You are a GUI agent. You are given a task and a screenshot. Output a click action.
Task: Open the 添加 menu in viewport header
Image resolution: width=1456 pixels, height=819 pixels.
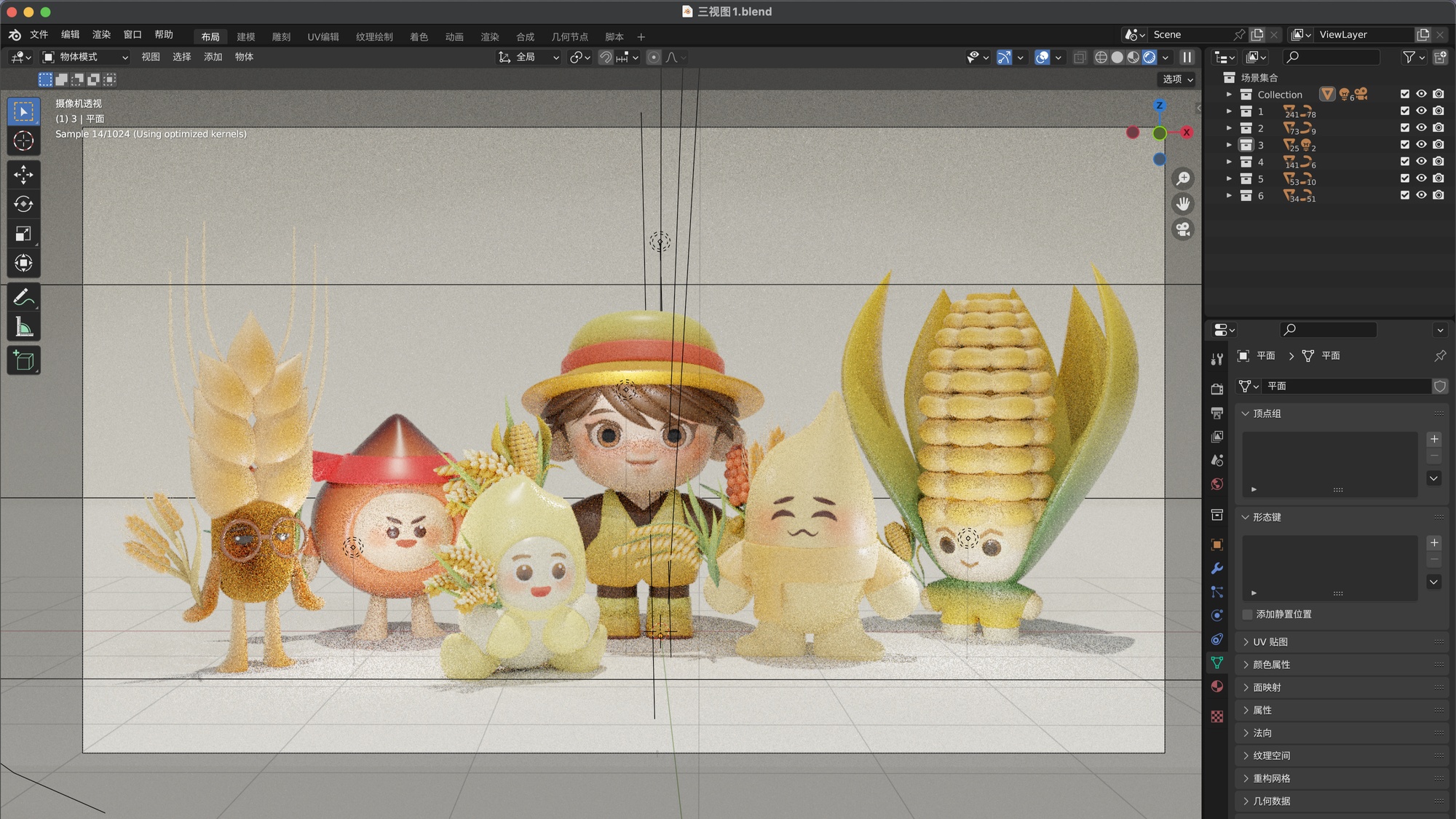click(213, 57)
